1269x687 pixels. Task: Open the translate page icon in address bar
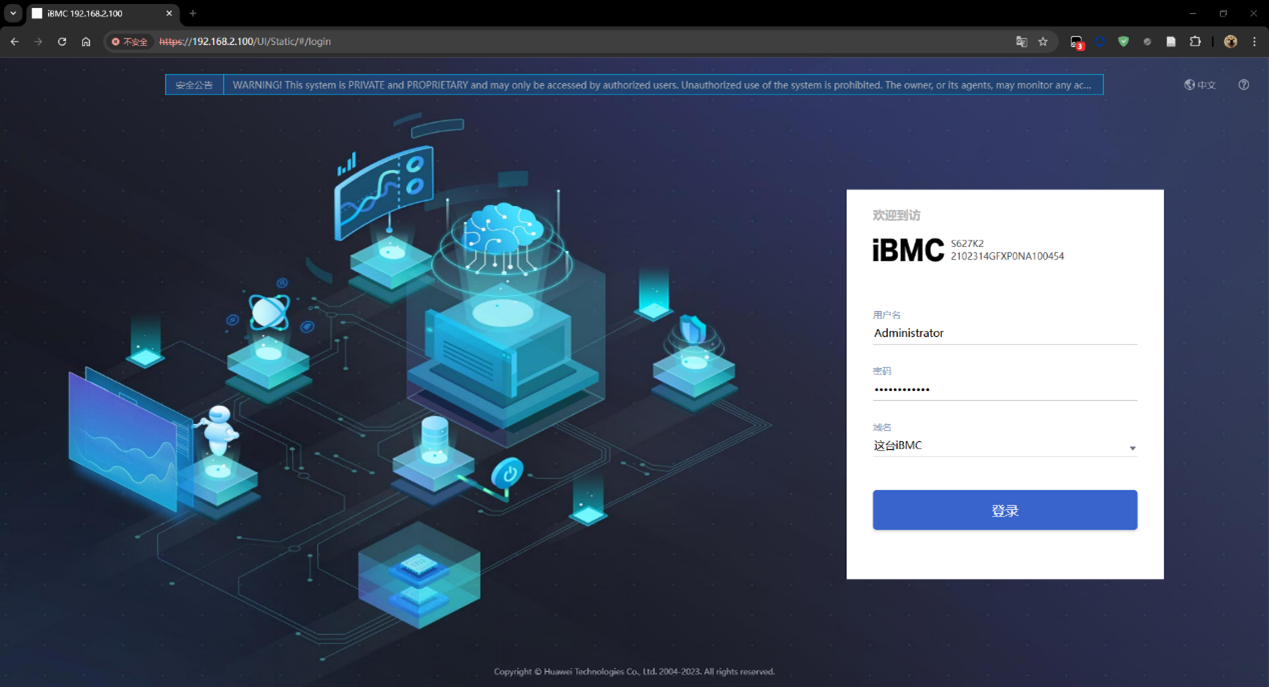(x=1021, y=42)
